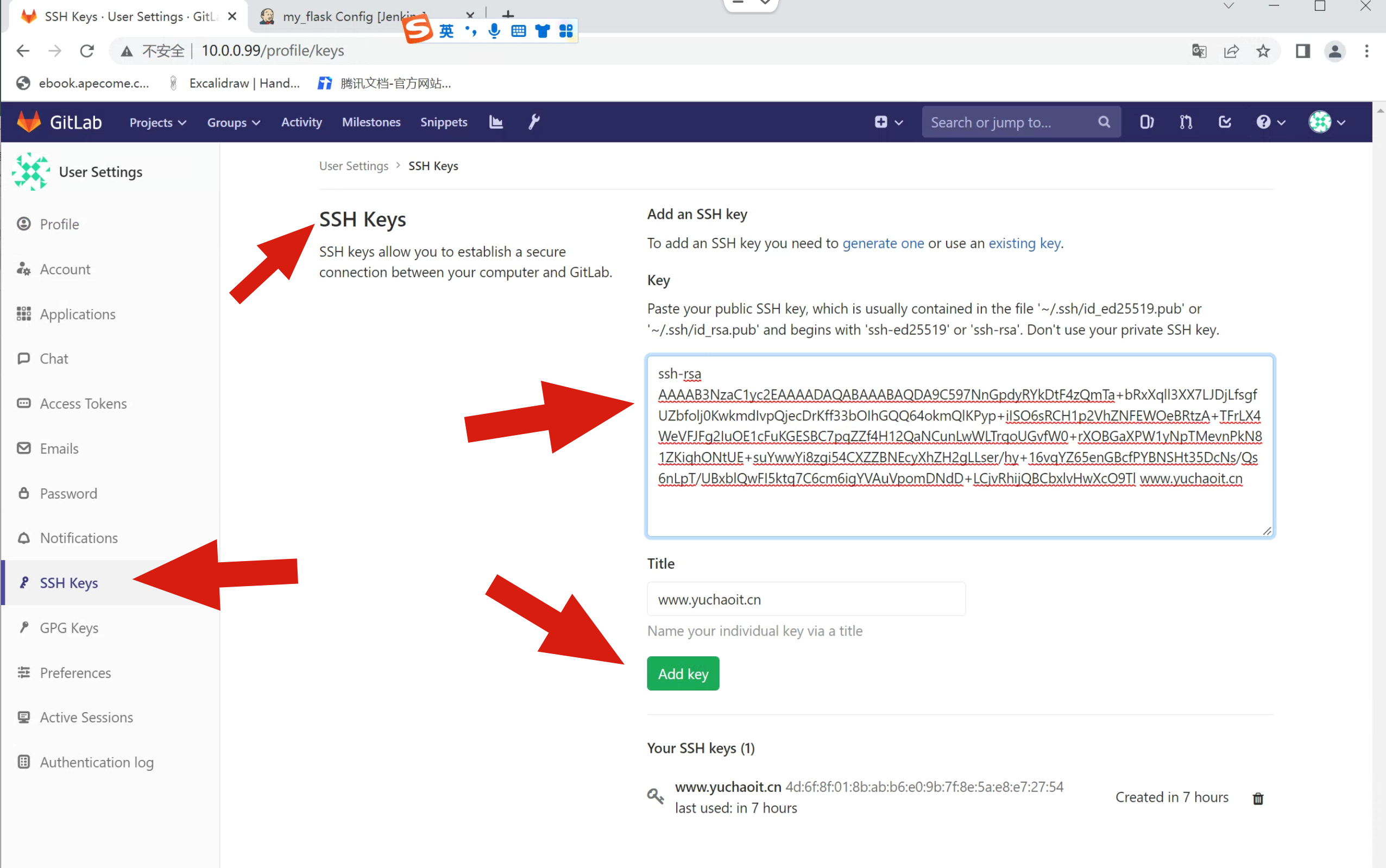1386x868 pixels.
Task: Open the Issues icon in navbar
Action: (x=1146, y=122)
